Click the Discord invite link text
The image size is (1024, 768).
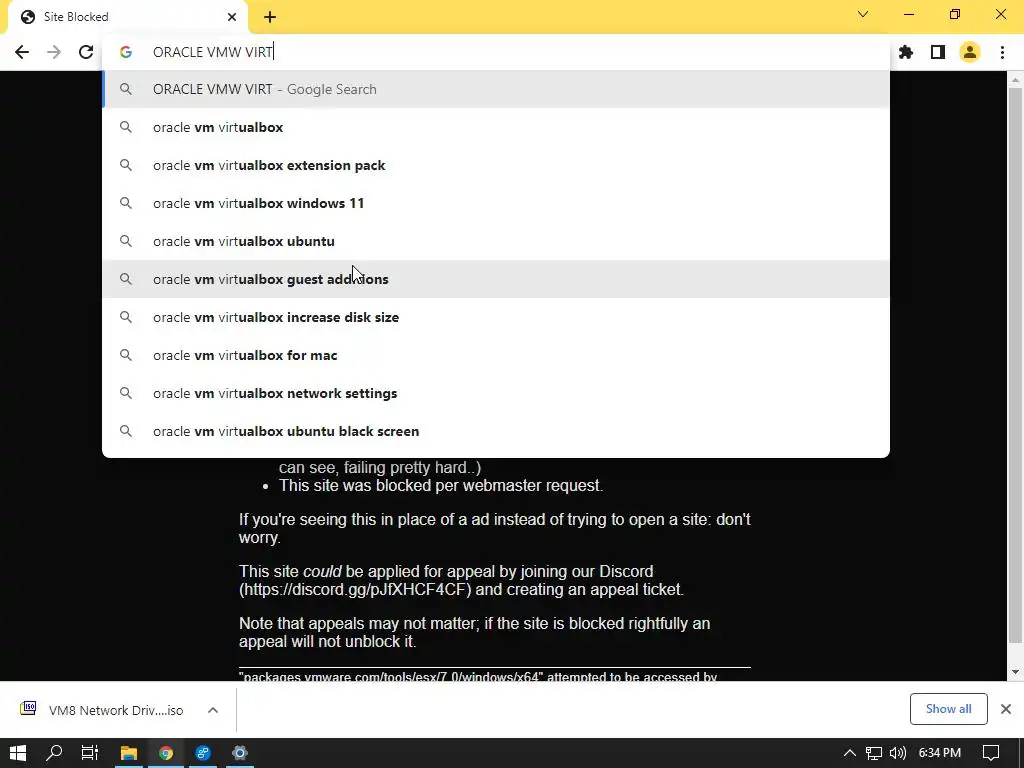point(355,589)
